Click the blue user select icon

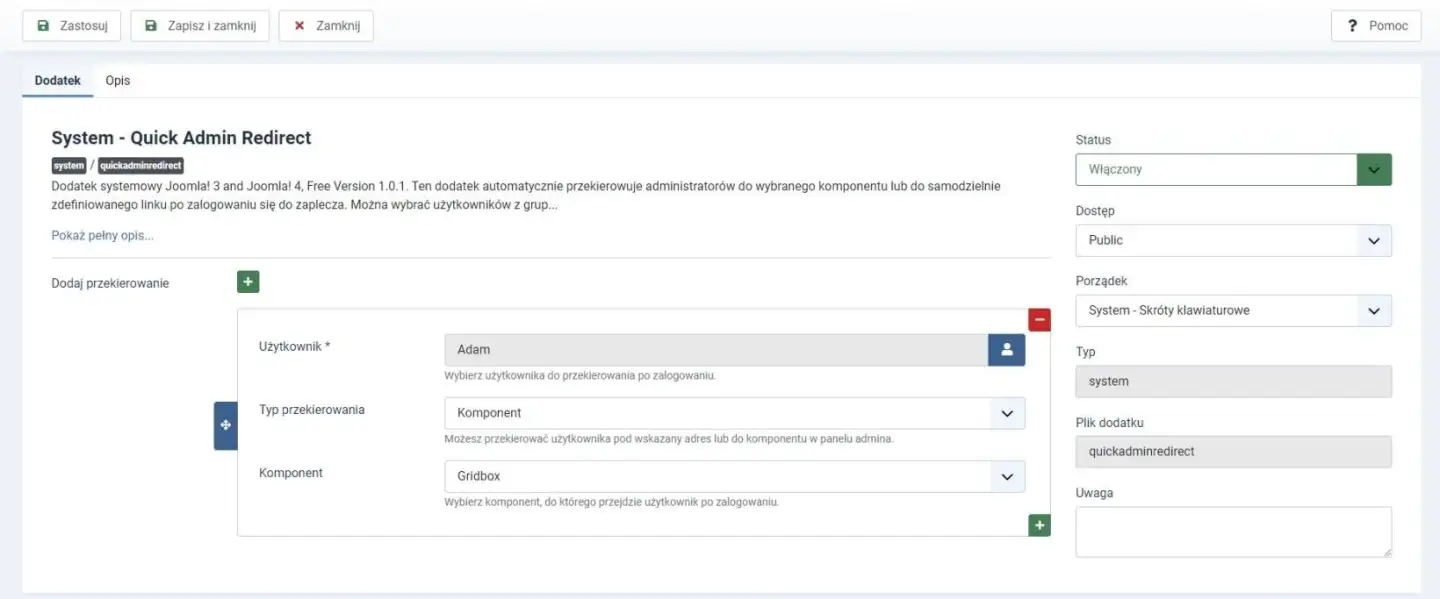[x=1006, y=350]
